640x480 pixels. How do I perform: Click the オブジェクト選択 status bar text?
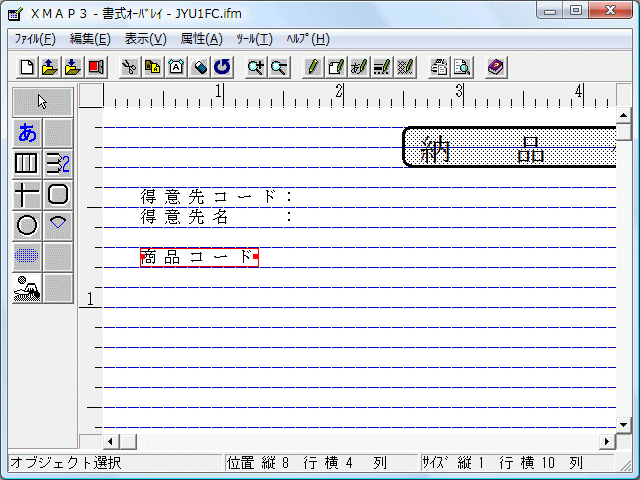(66, 463)
